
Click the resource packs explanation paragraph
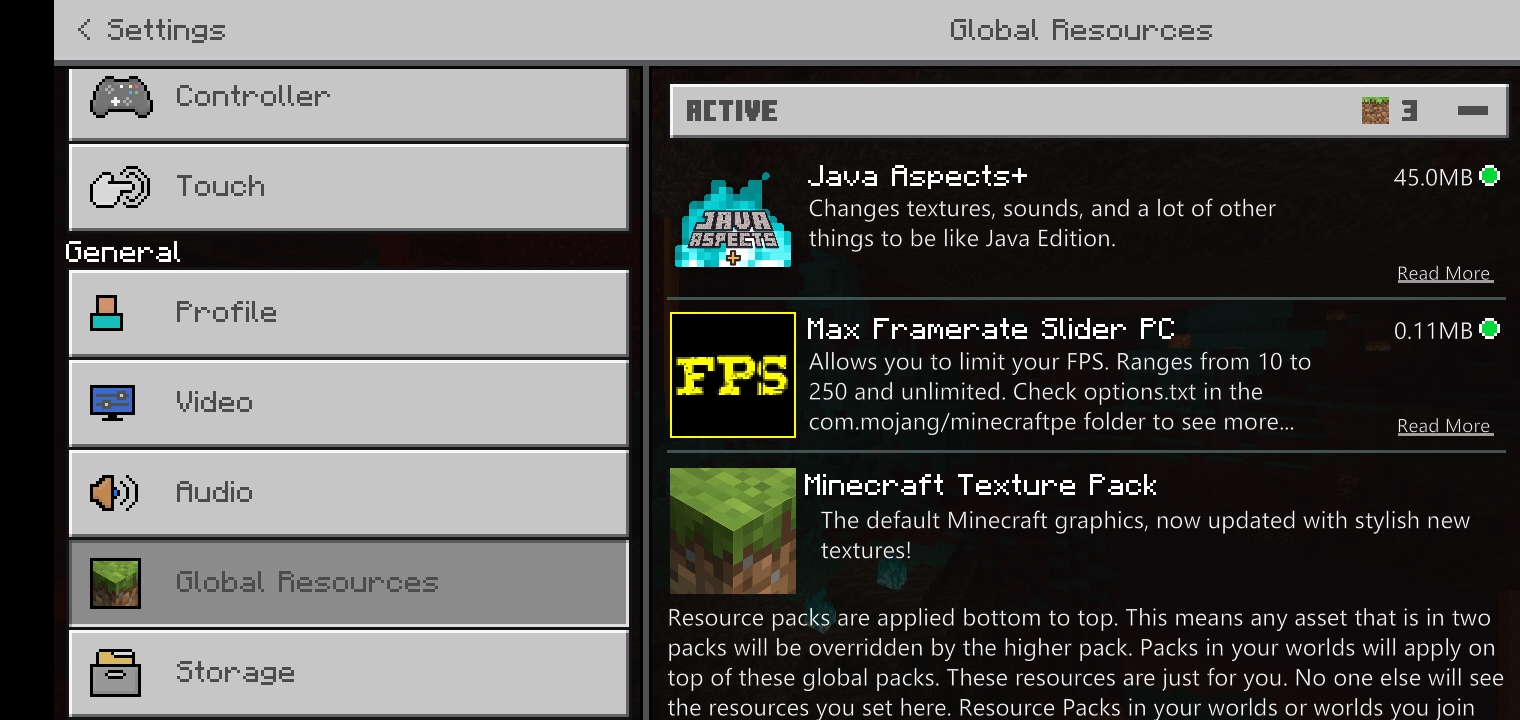(x=1086, y=663)
